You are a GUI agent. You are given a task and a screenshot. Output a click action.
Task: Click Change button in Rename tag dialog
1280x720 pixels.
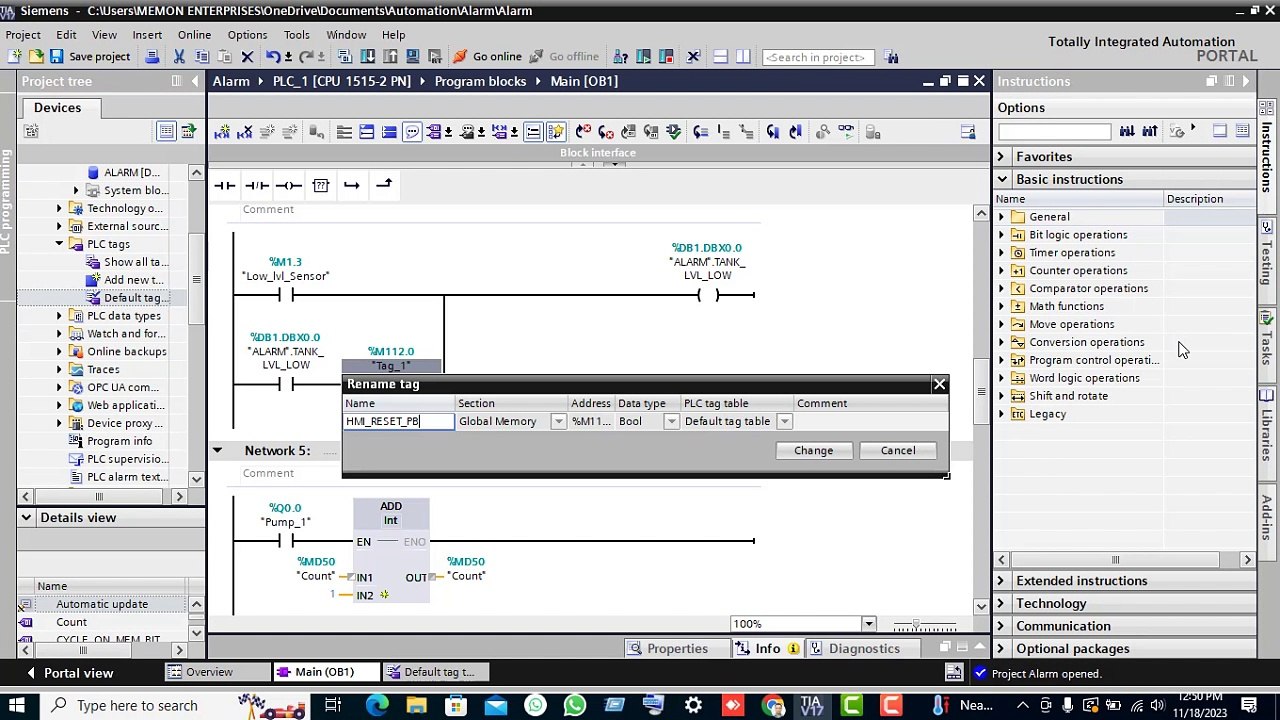coord(813,450)
